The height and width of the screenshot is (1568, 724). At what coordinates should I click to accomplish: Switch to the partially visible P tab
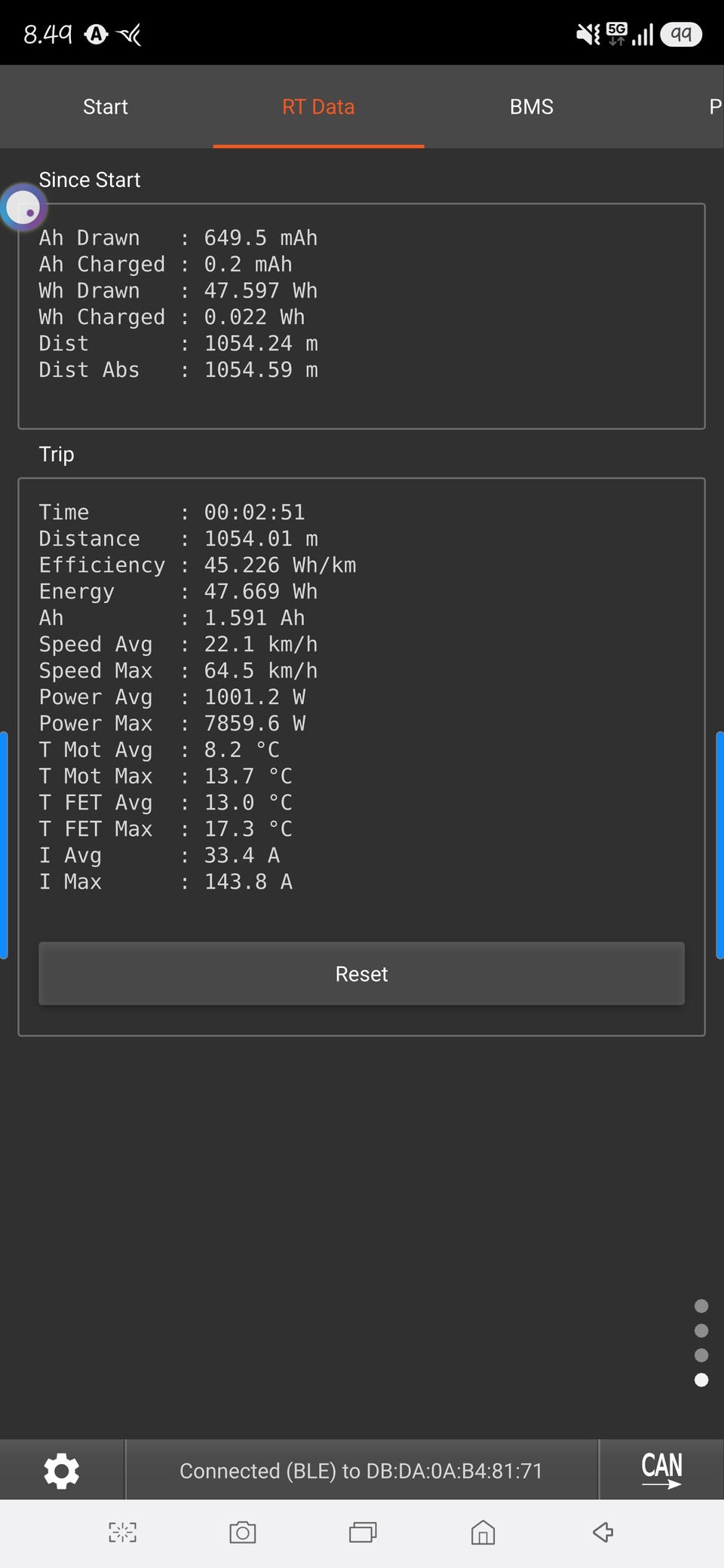[714, 107]
